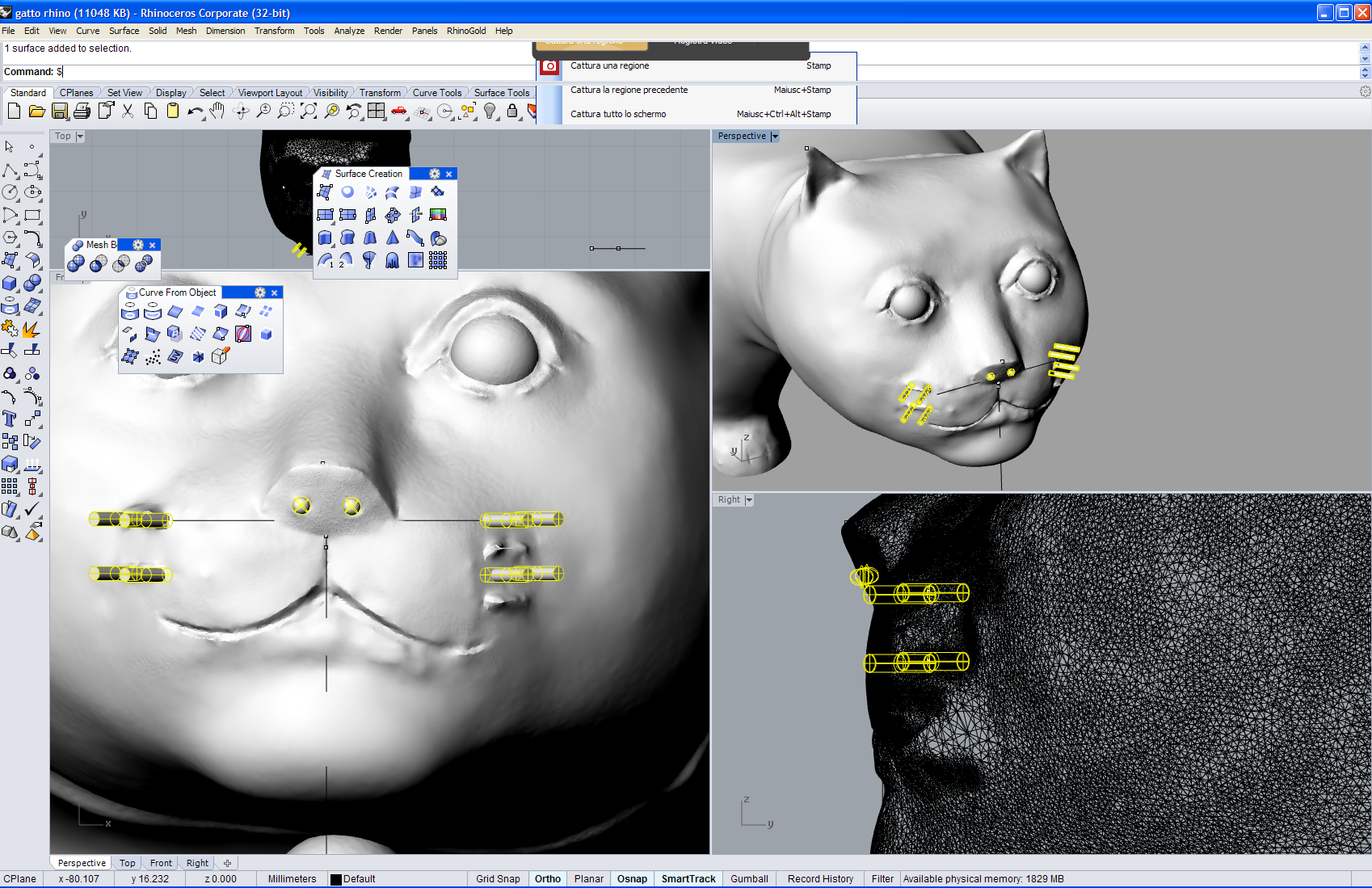Viewport: 1372px width, 888px height.
Task: Close the Surface Creation floating toolbar
Action: pos(449,174)
